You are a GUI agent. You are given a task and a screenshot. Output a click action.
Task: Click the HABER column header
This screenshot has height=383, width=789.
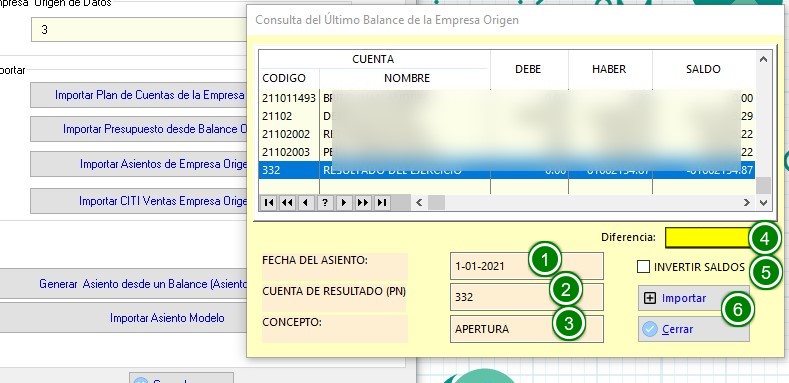click(x=609, y=69)
